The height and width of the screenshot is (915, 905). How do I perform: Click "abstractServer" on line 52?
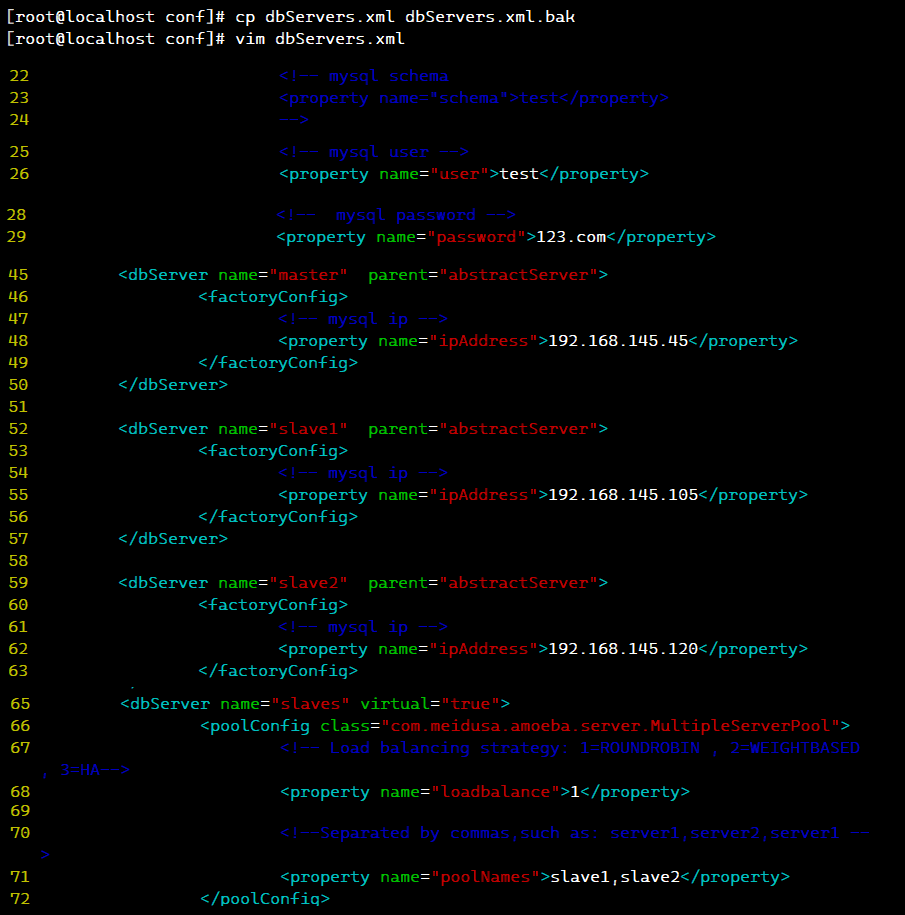[518, 429]
